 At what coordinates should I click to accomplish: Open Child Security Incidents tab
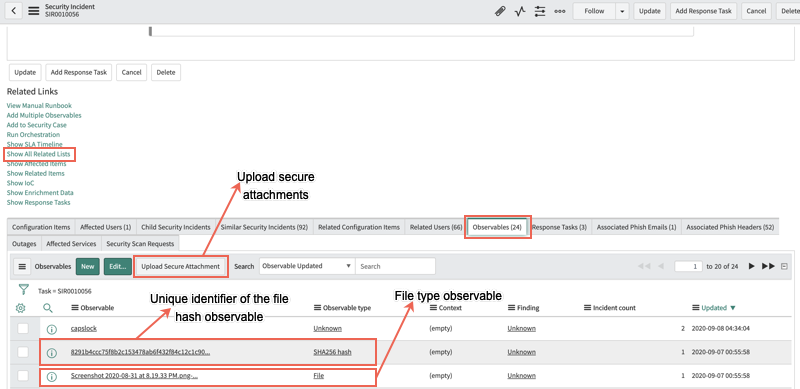point(176,227)
